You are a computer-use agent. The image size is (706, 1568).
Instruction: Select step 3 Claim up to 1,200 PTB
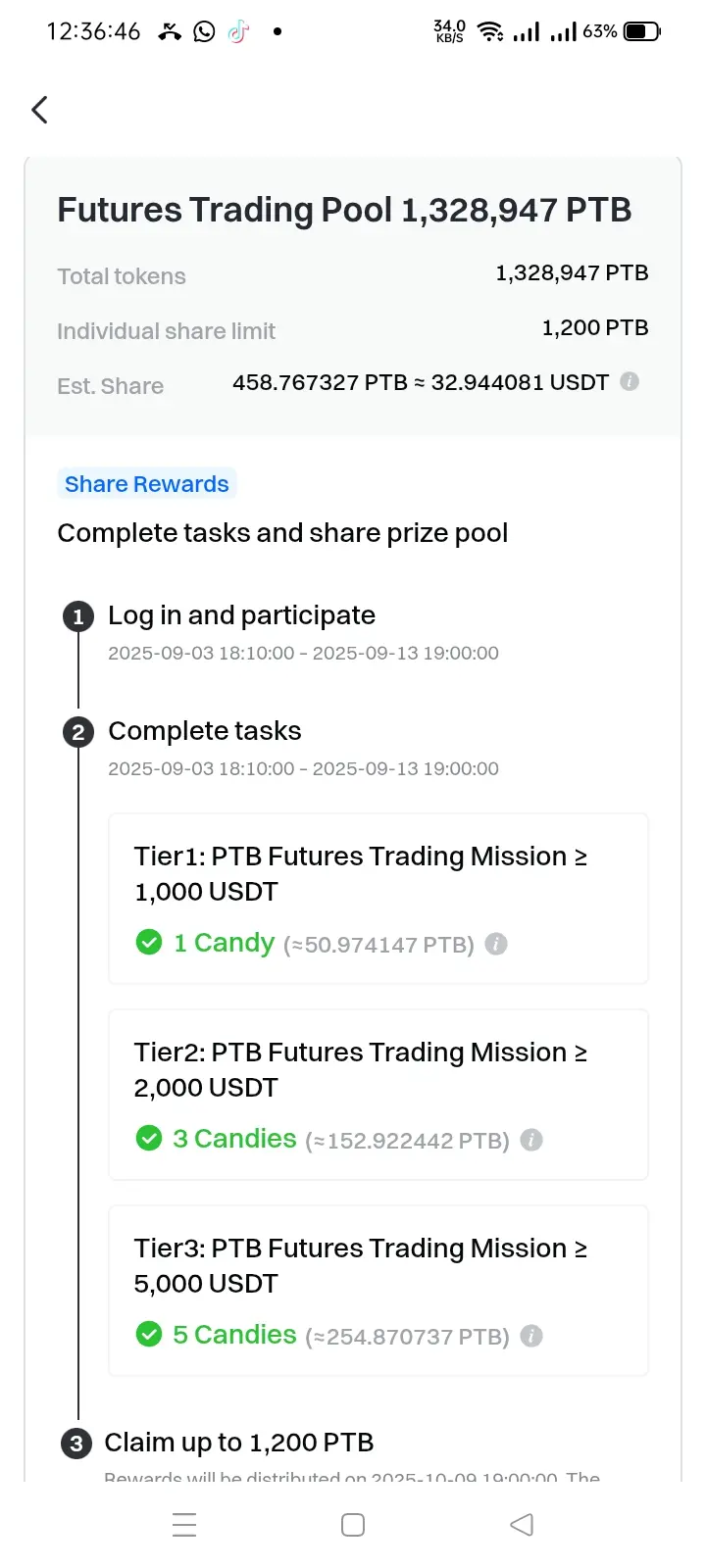tap(239, 1443)
